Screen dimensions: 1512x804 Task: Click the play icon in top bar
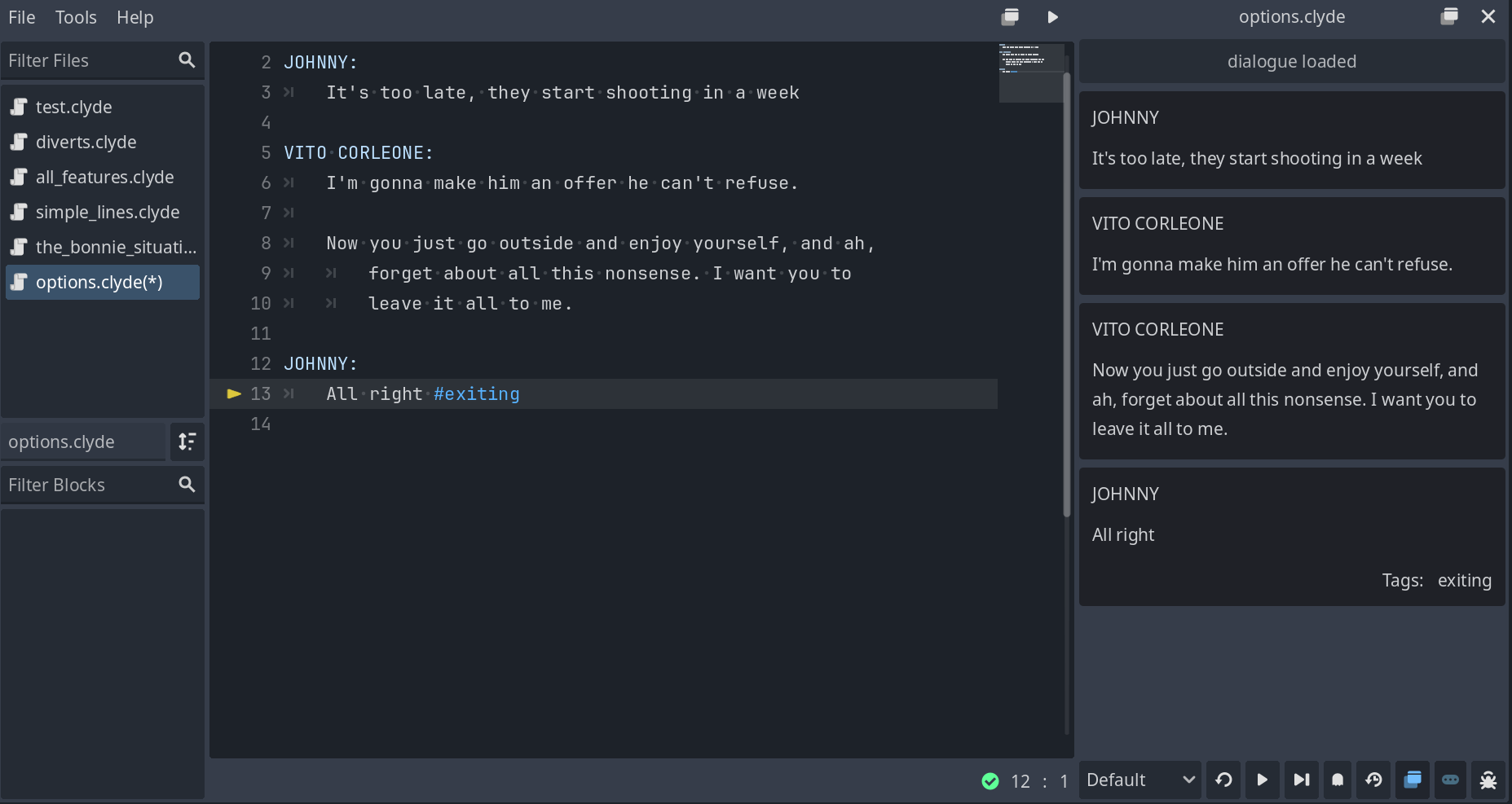pyautogui.click(x=1052, y=17)
